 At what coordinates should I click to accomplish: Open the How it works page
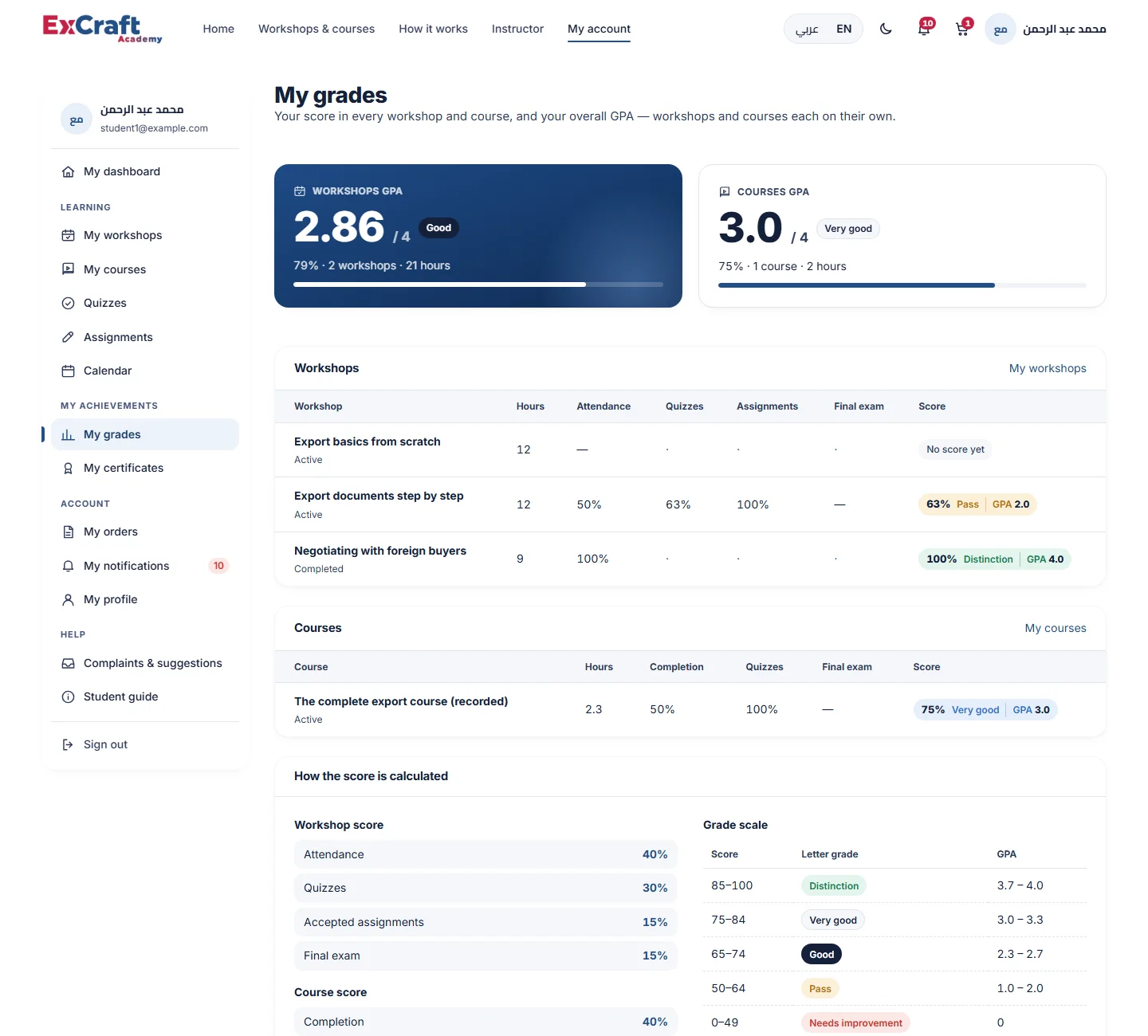(433, 29)
